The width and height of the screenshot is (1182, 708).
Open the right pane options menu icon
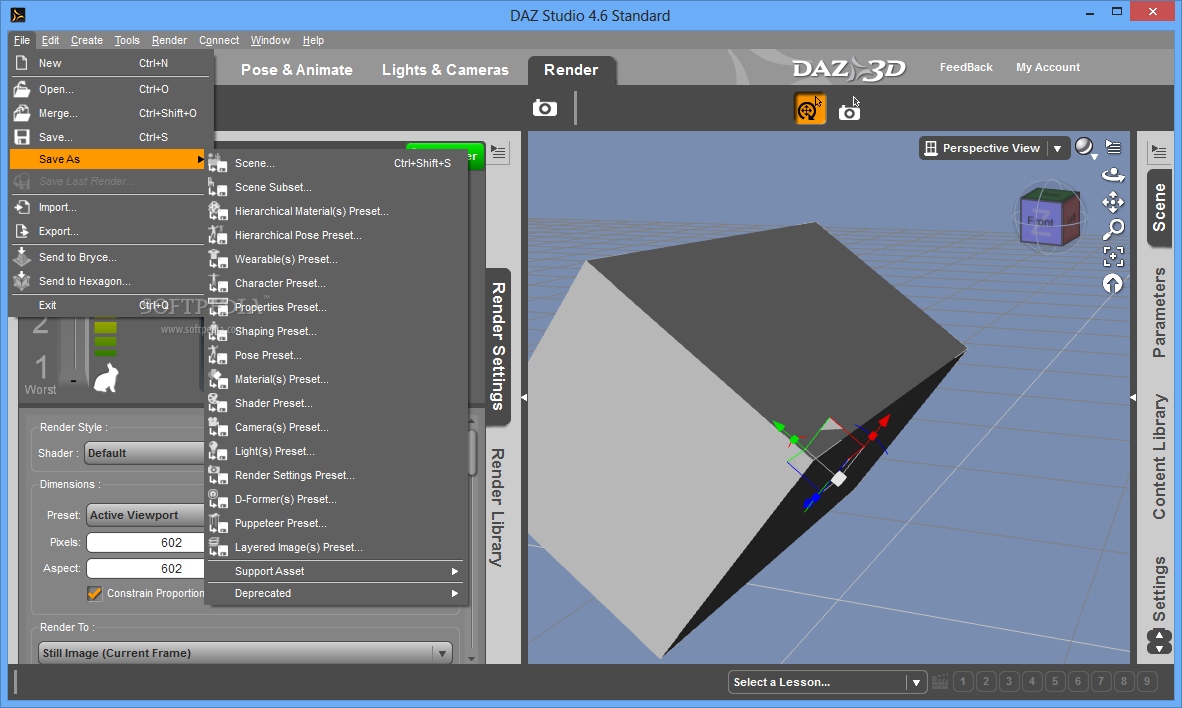pos(1159,152)
